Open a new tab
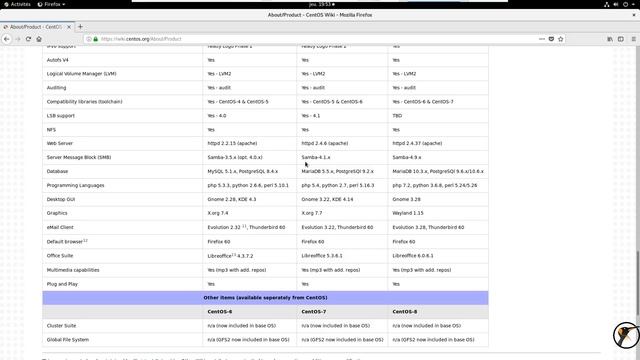Viewport: 640px width, 360px height. pyautogui.click(x=80, y=27)
